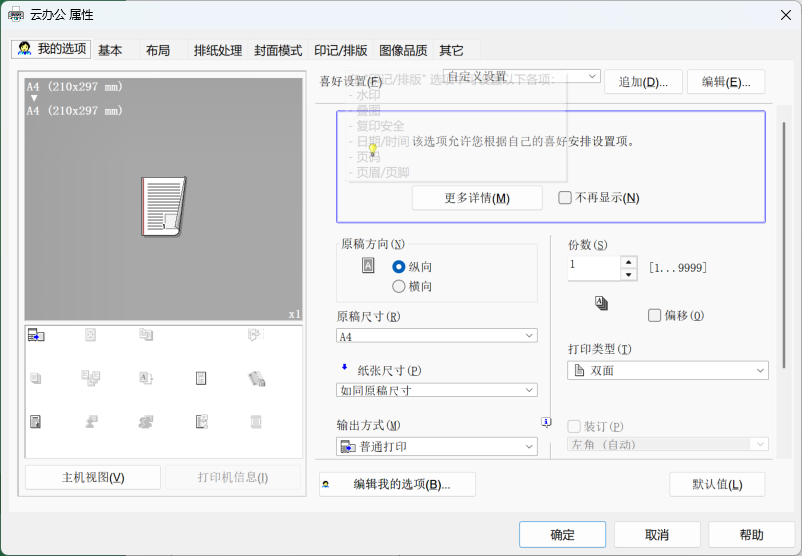This screenshot has height=556, width=802.
Task: Click the collate pages icon under 份数
Action: pos(602,303)
